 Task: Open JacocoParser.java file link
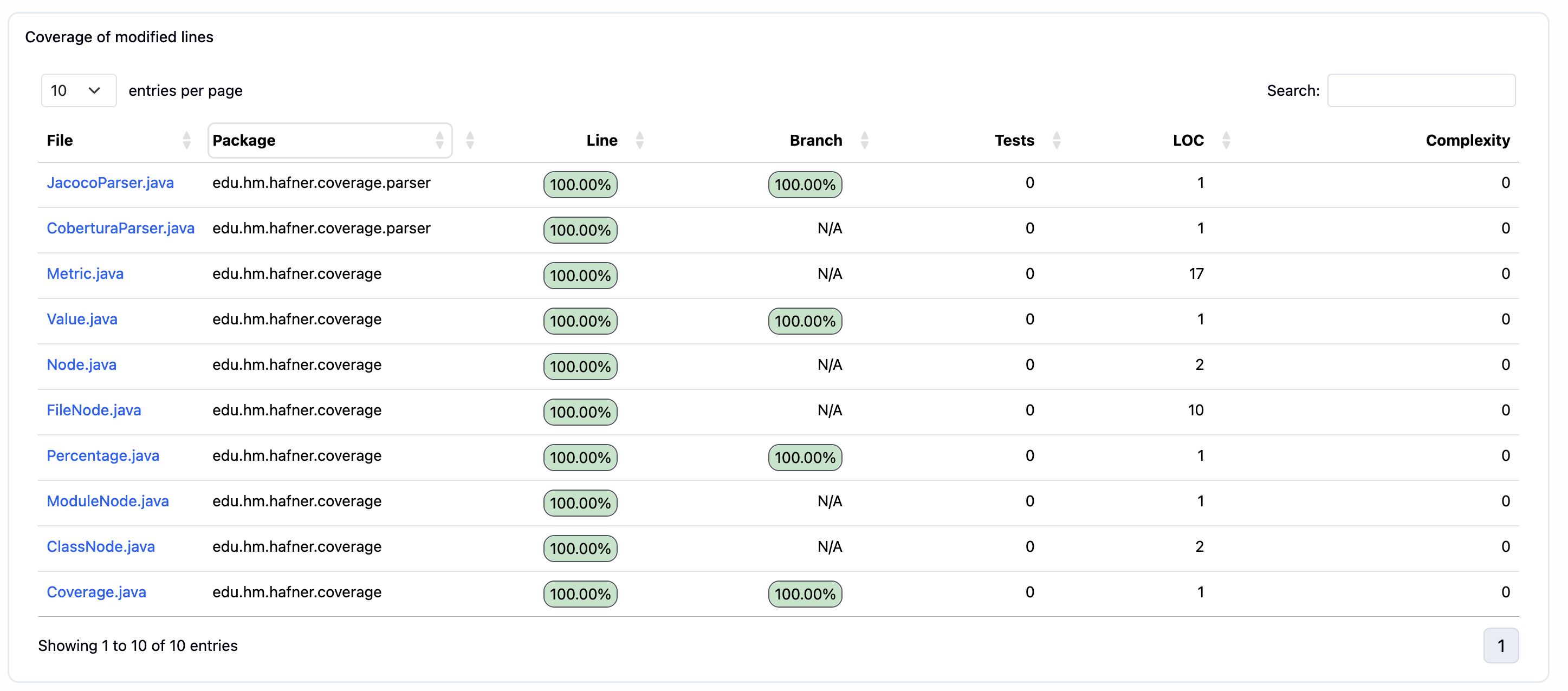pos(110,182)
